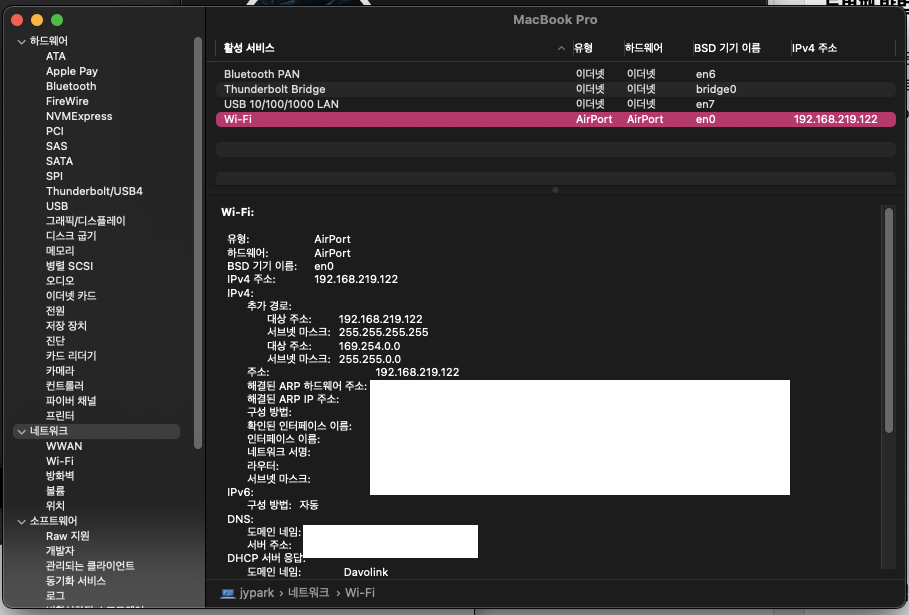
Task: Select 진단 in the sidebar
Action: click(55, 341)
